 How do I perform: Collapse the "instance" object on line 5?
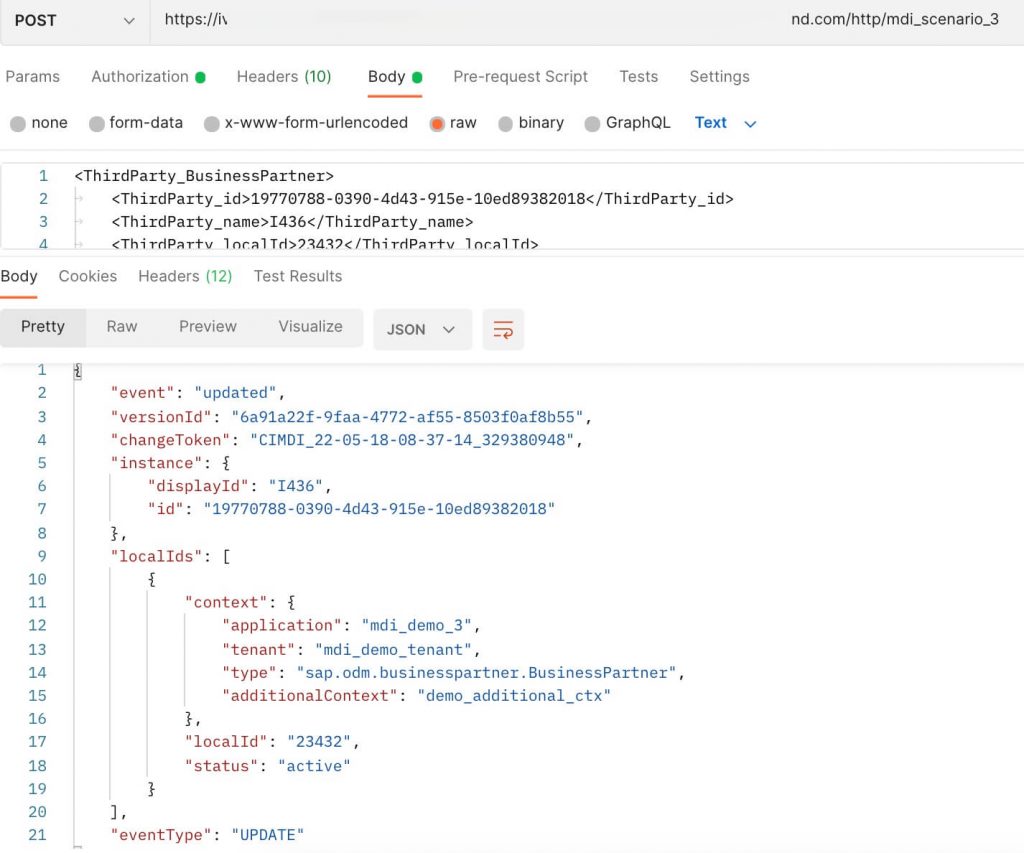[x=226, y=463]
